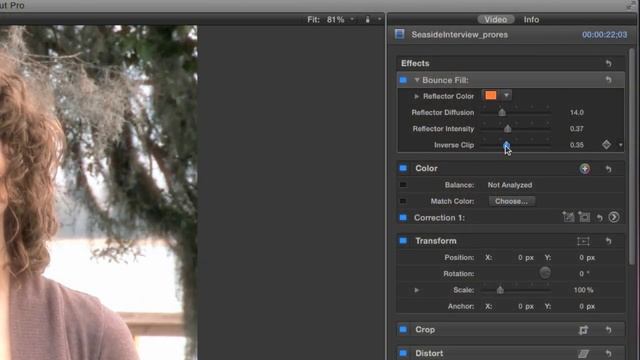Click the SeasideInterview_prores clip name

[x=460, y=35]
